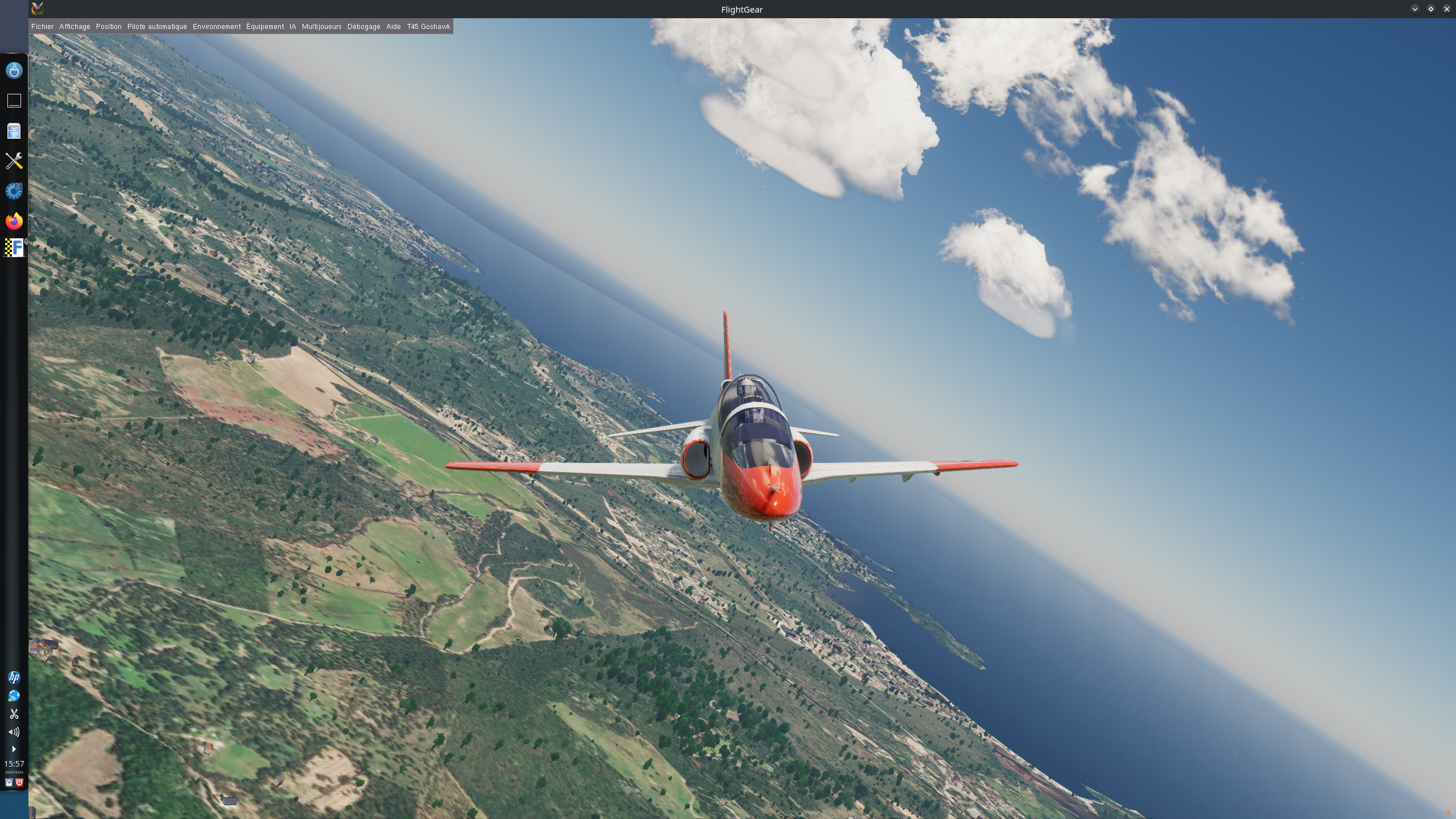Click the FlightGear taskbar entry icon
Image resolution: width=1456 pixels, height=819 pixels.
[x=14, y=247]
